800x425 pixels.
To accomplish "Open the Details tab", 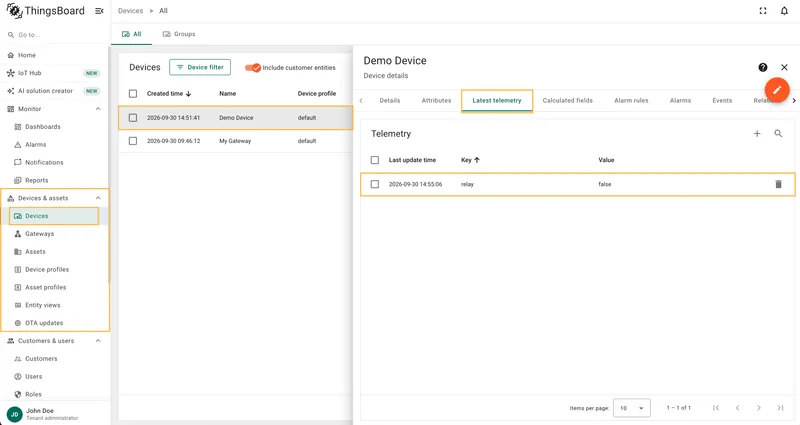I will tap(390, 101).
